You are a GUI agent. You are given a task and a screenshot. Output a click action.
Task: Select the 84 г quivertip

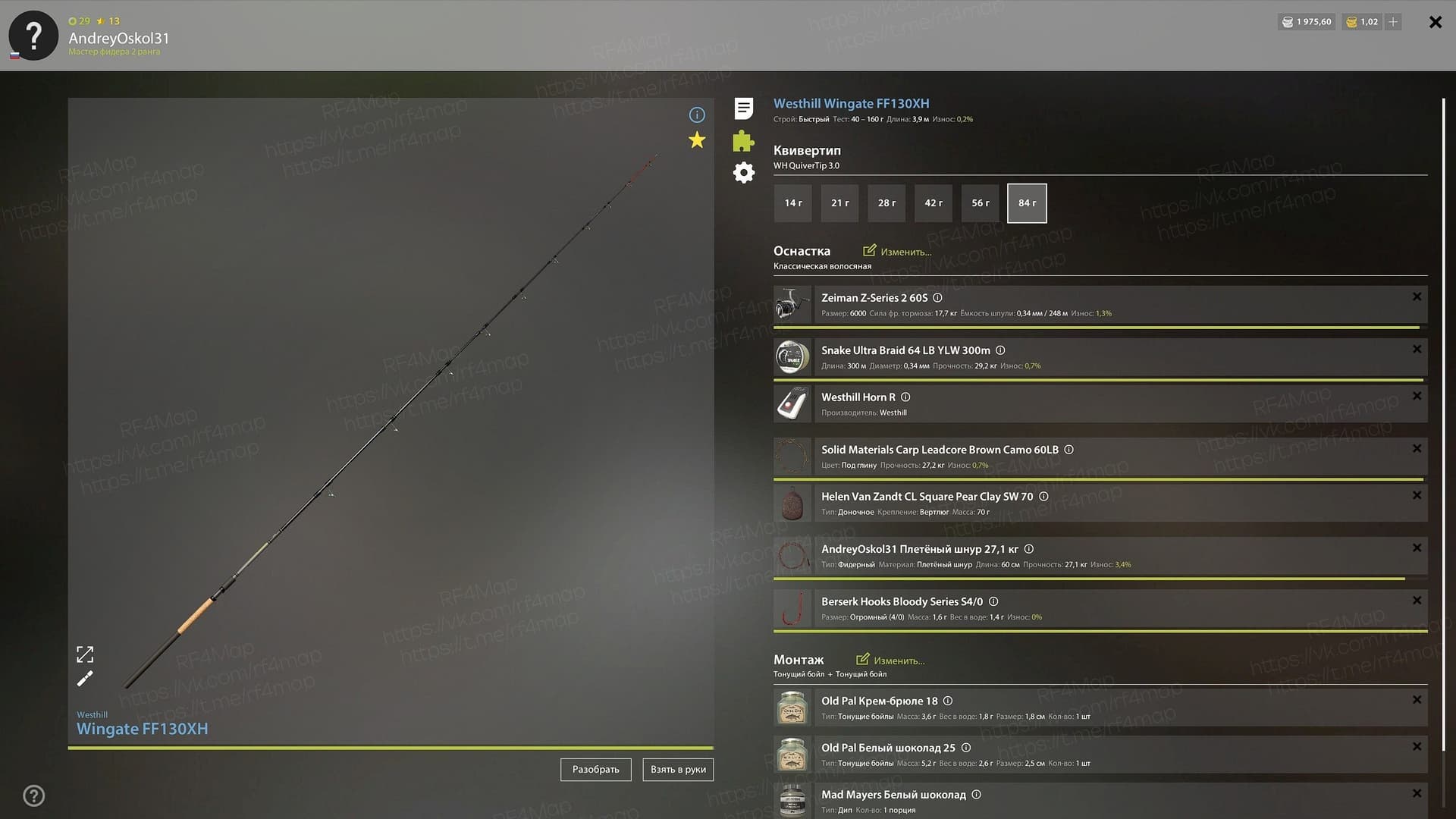click(1028, 203)
